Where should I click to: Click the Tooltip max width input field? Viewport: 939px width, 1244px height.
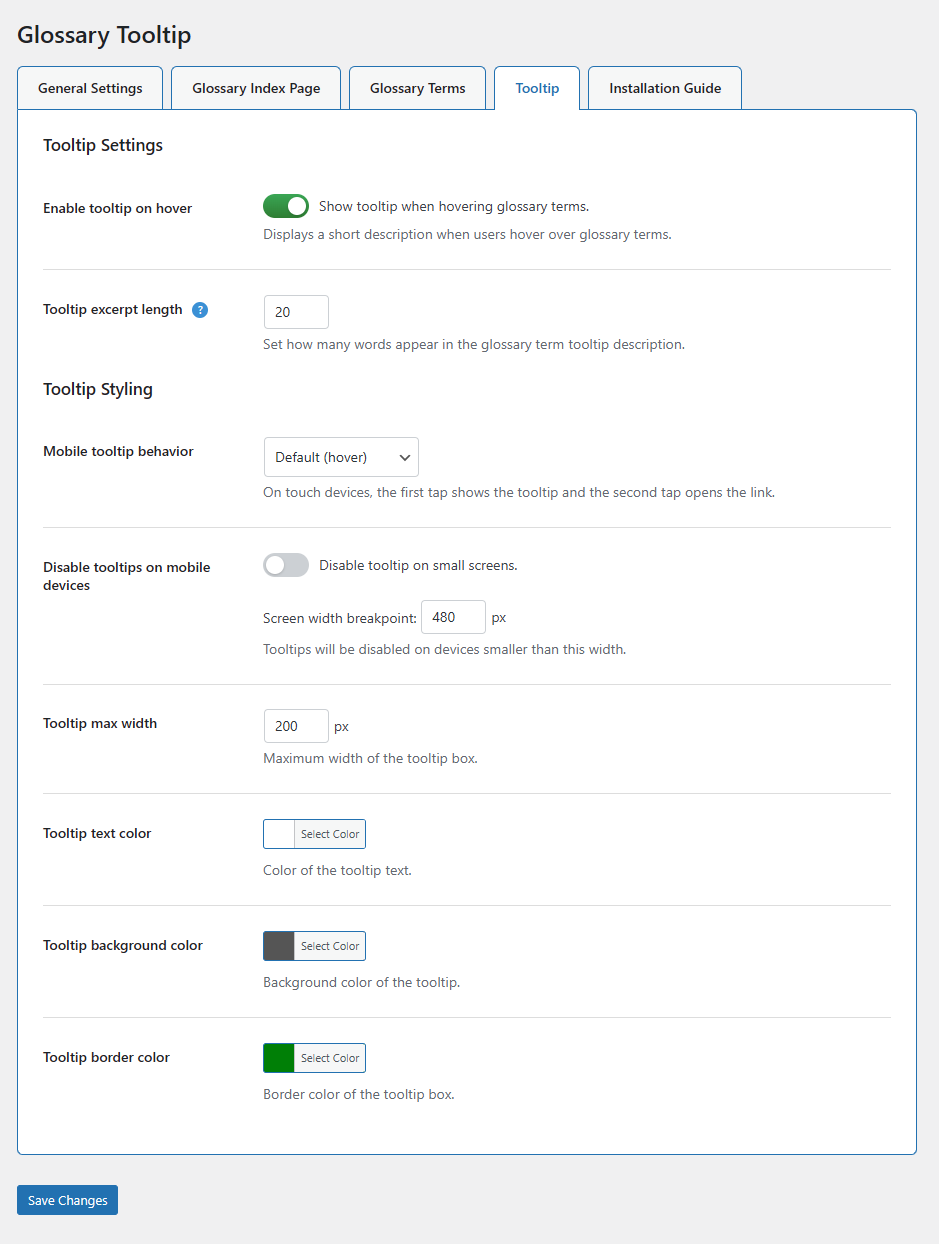296,726
